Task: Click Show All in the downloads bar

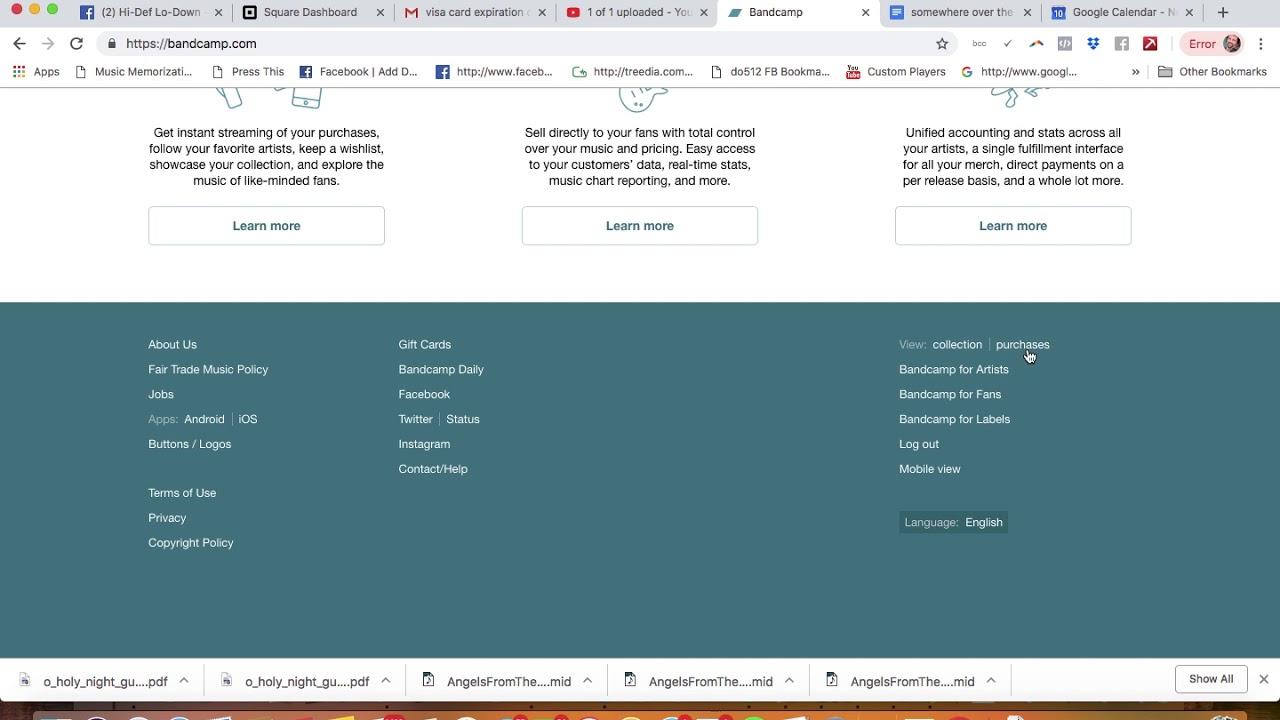Action: click(1211, 679)
